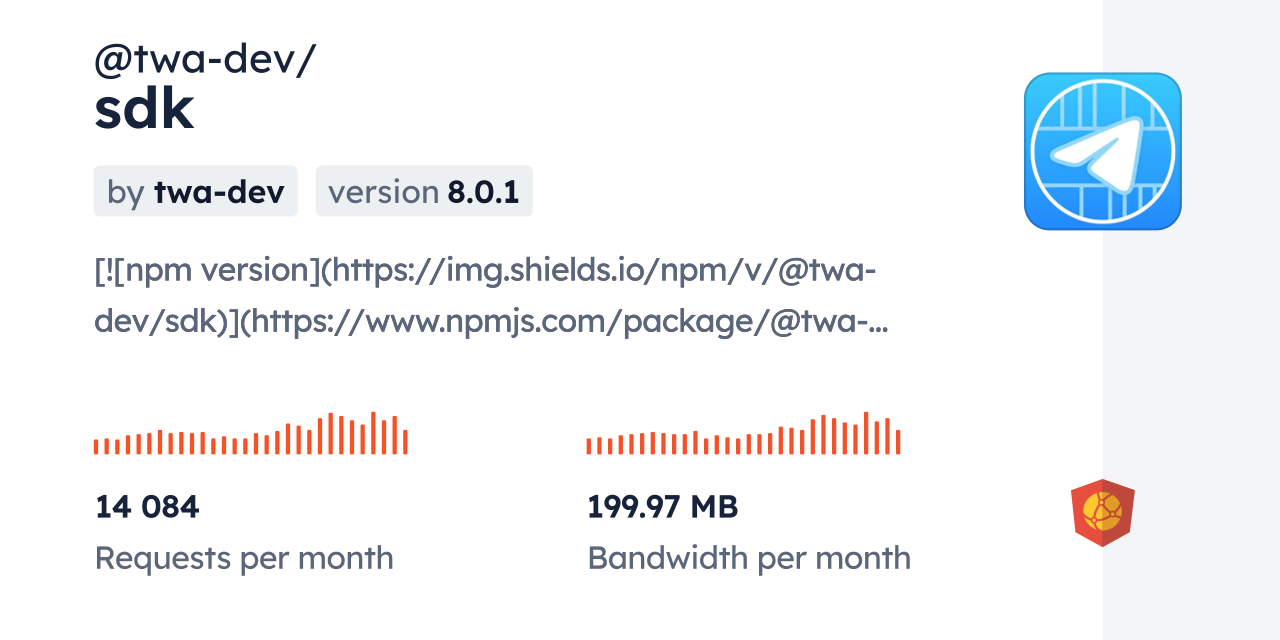Click the last bar of the bandwidth chart
Image resolution: width=1280 pixels, height=640 pixels.
tap(898, 442)
